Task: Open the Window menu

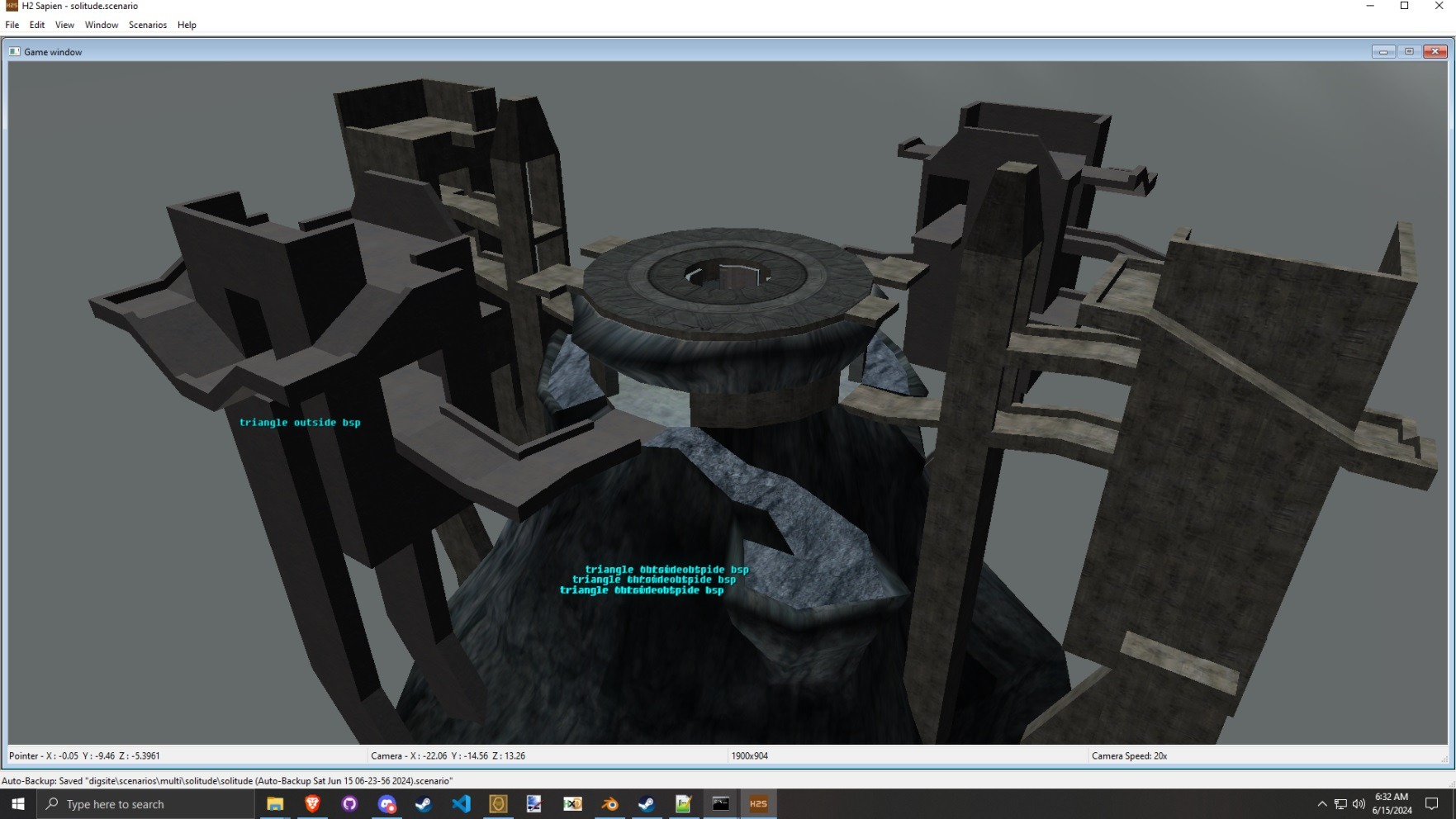Action: point(102,25)
